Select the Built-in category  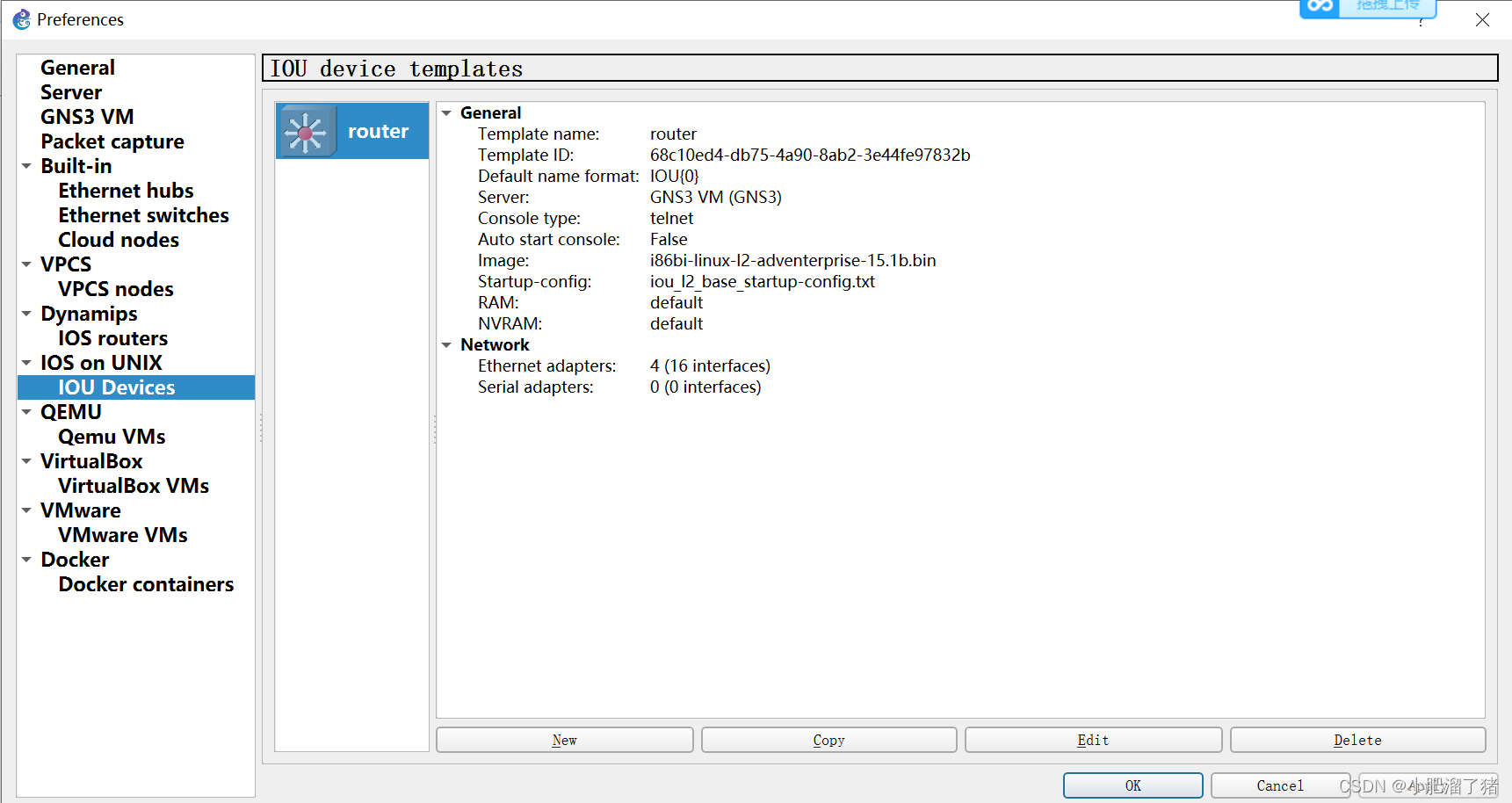coord(76,166)
